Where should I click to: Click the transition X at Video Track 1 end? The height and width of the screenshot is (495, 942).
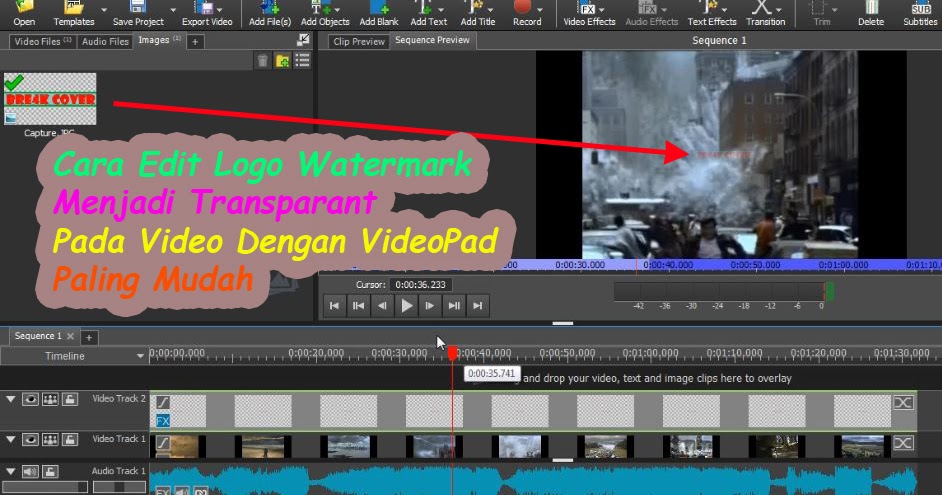tap(903, 443)
